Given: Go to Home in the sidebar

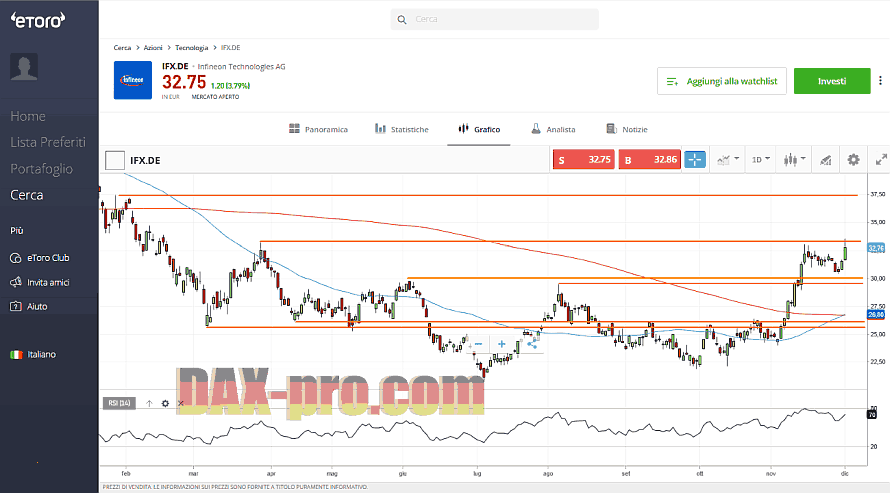Looking at the screenshot, I should tap(28, 116).
